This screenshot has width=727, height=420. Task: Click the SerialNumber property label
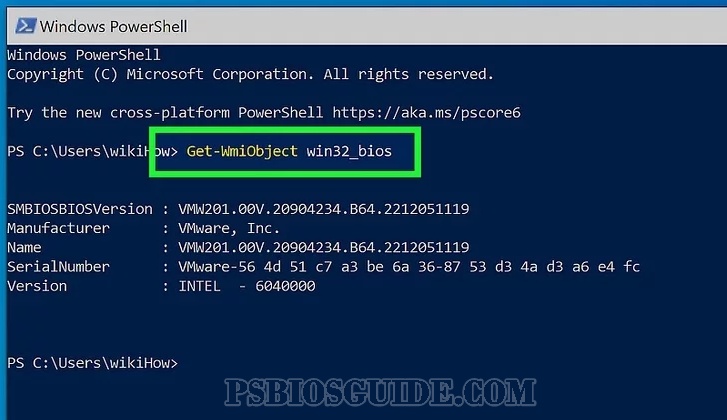tap(58, 267)
